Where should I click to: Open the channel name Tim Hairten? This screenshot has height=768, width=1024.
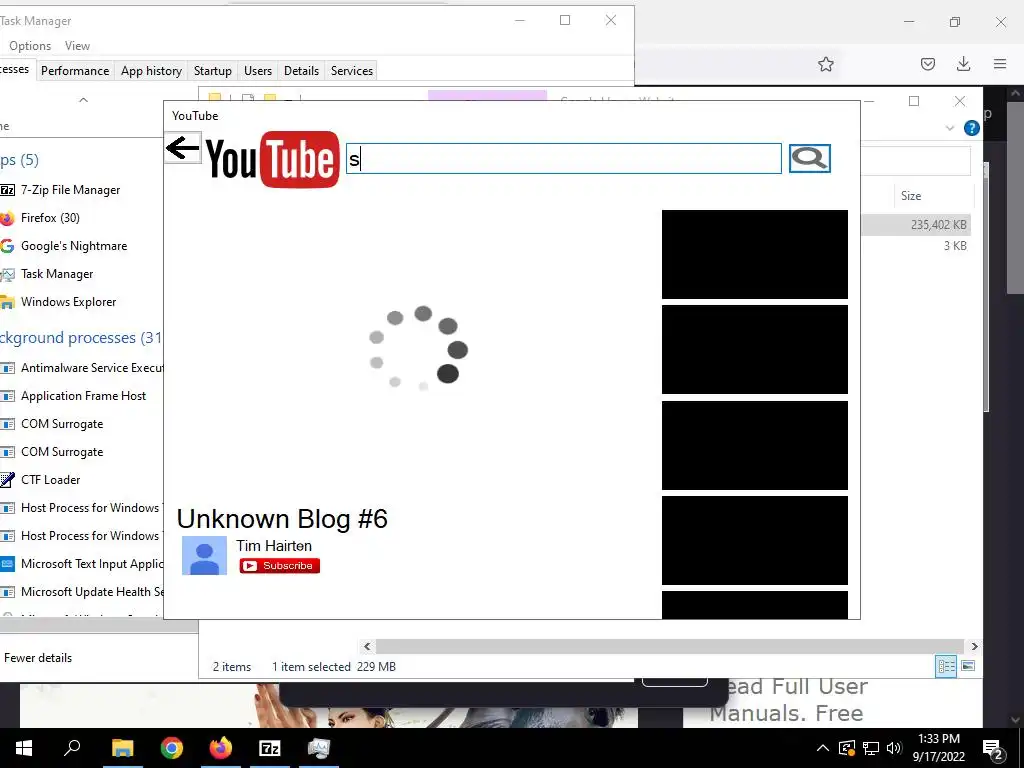click(274, 545)
